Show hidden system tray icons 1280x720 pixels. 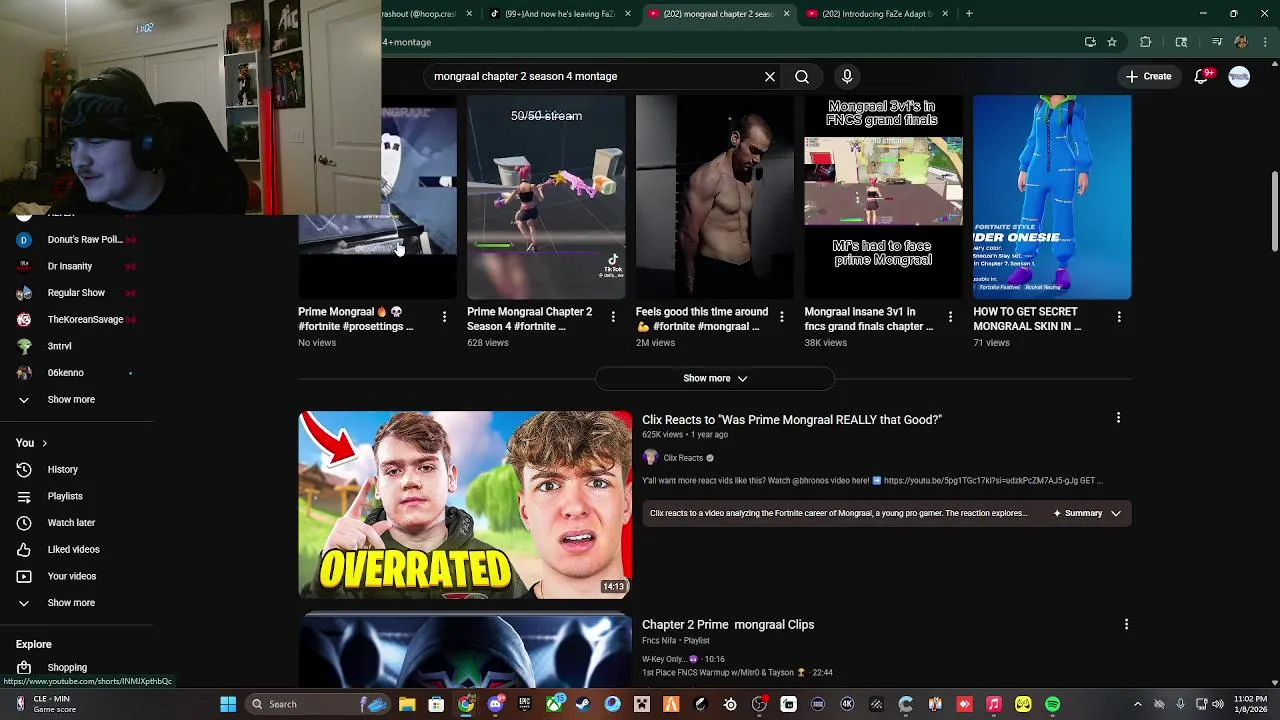(1137, 704)
